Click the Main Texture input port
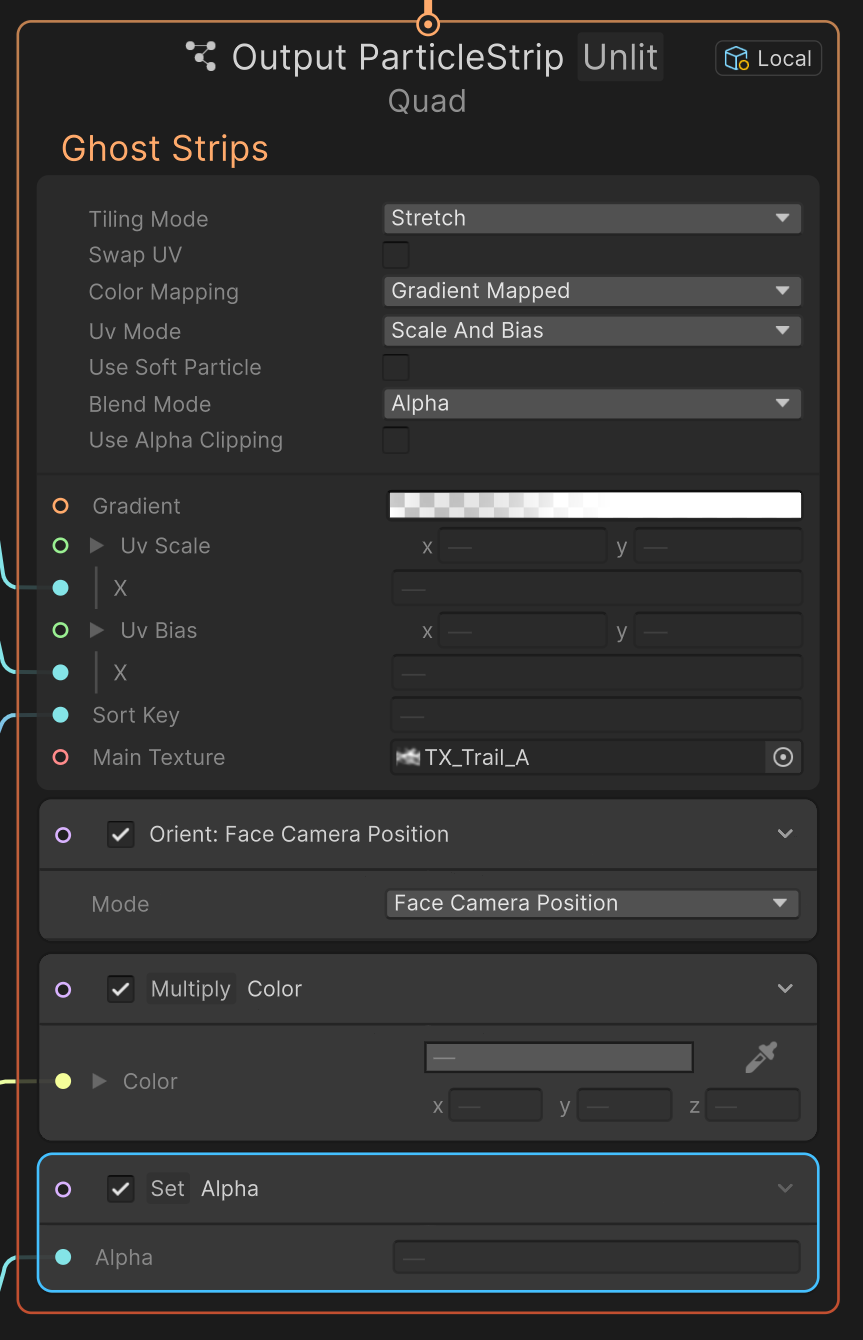863x1340 pixels. [61, 757]
